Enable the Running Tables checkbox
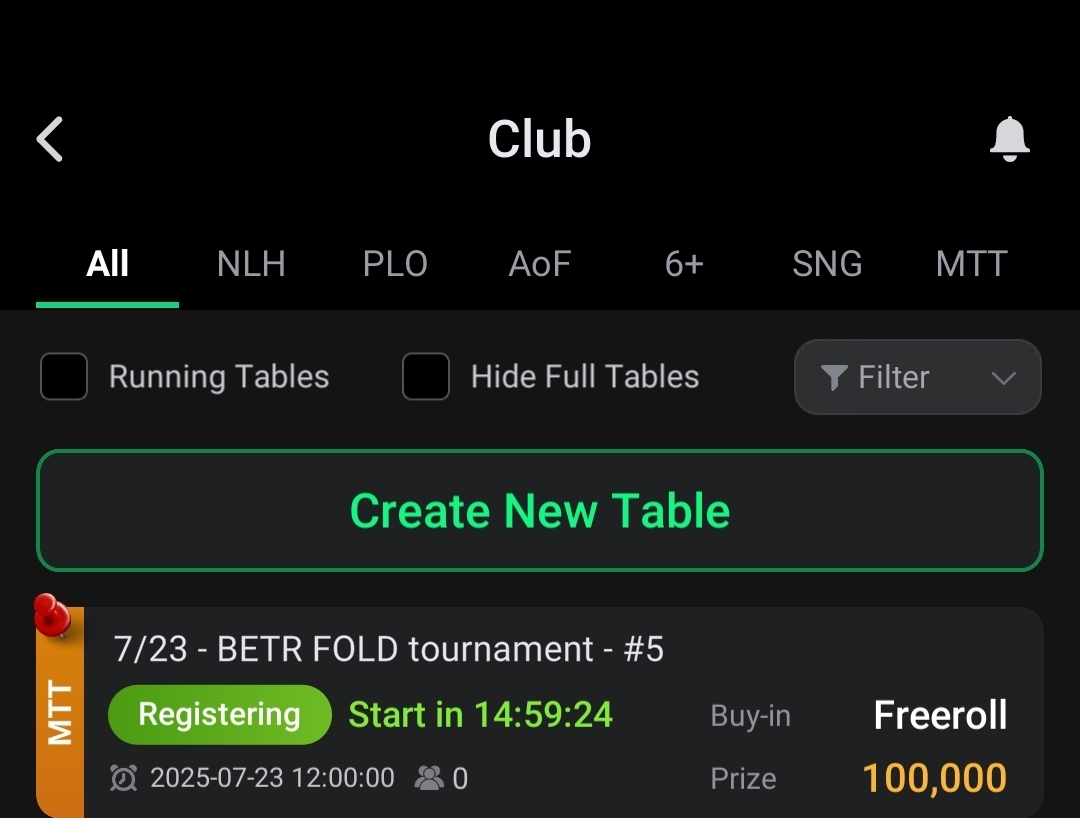 [x=64, y=377]
